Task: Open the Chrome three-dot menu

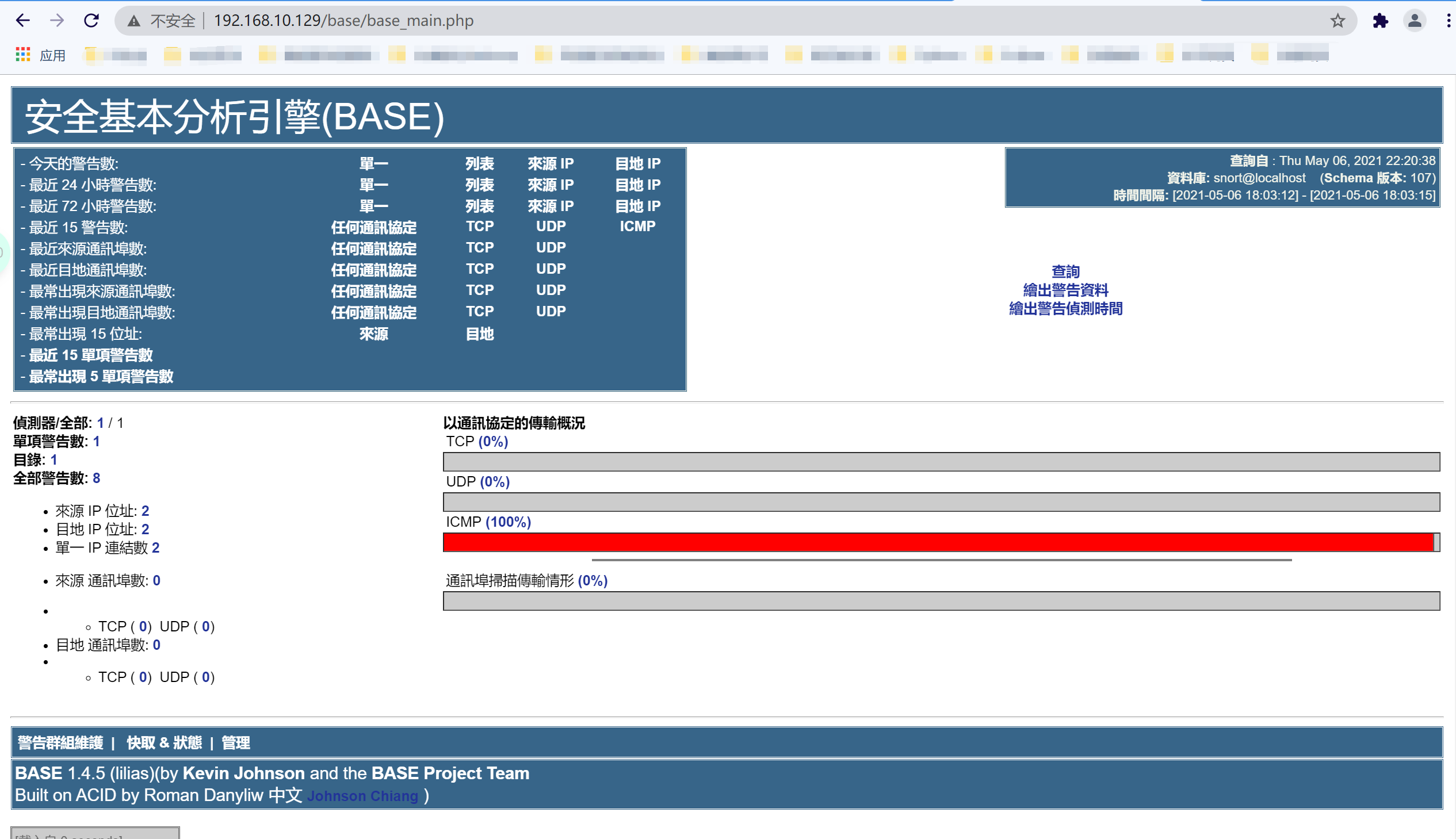Action: pyautogui.click(x=1449, y=21)
